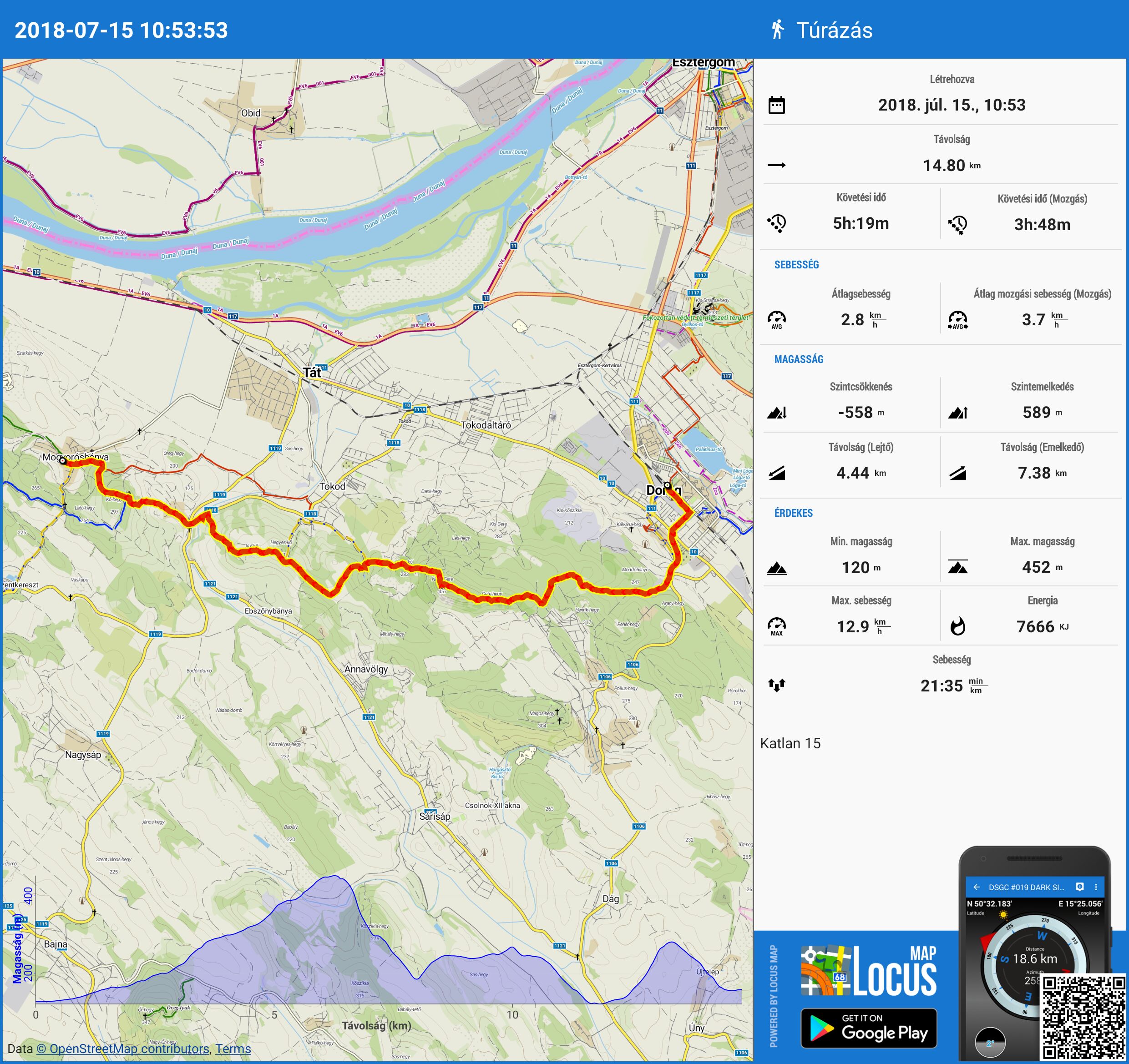
Task: Click the Létrehozva label
Action: pyautogui.click(x=952, y=80)
